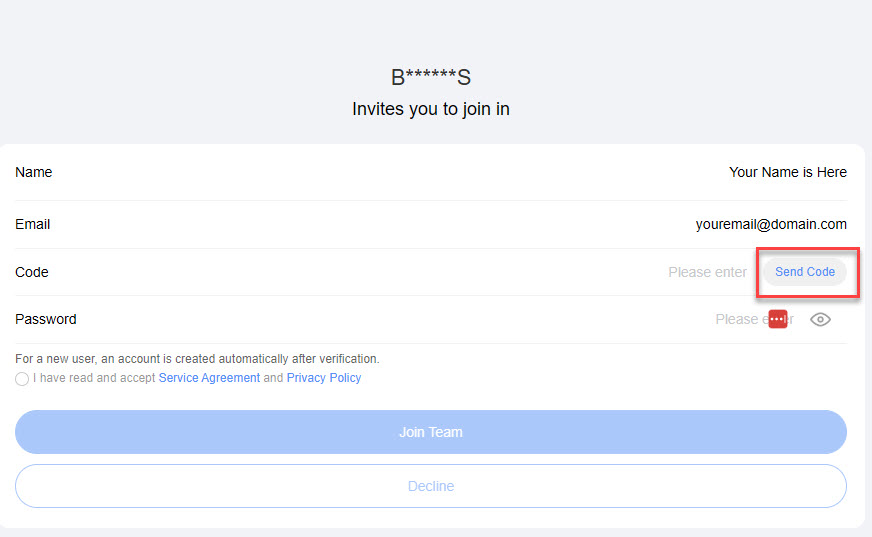This screenshot has width=872, height=537.
Task: Click the Join Team button
Action: (x=431, y=432)
